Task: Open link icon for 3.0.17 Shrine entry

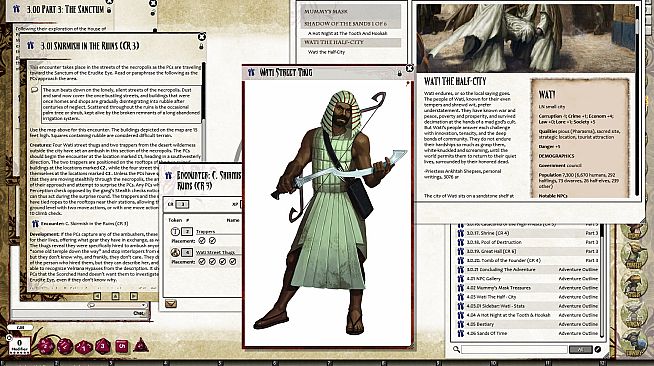Action: click(x=460, y=233)
